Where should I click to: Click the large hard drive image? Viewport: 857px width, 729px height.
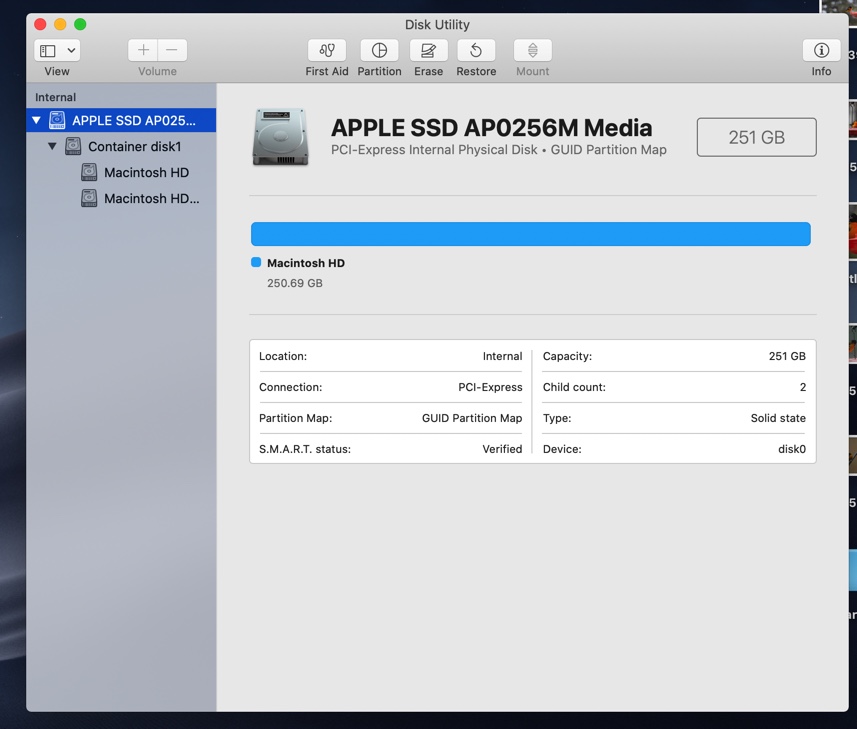pyautogui.click(x=281, y=137)
